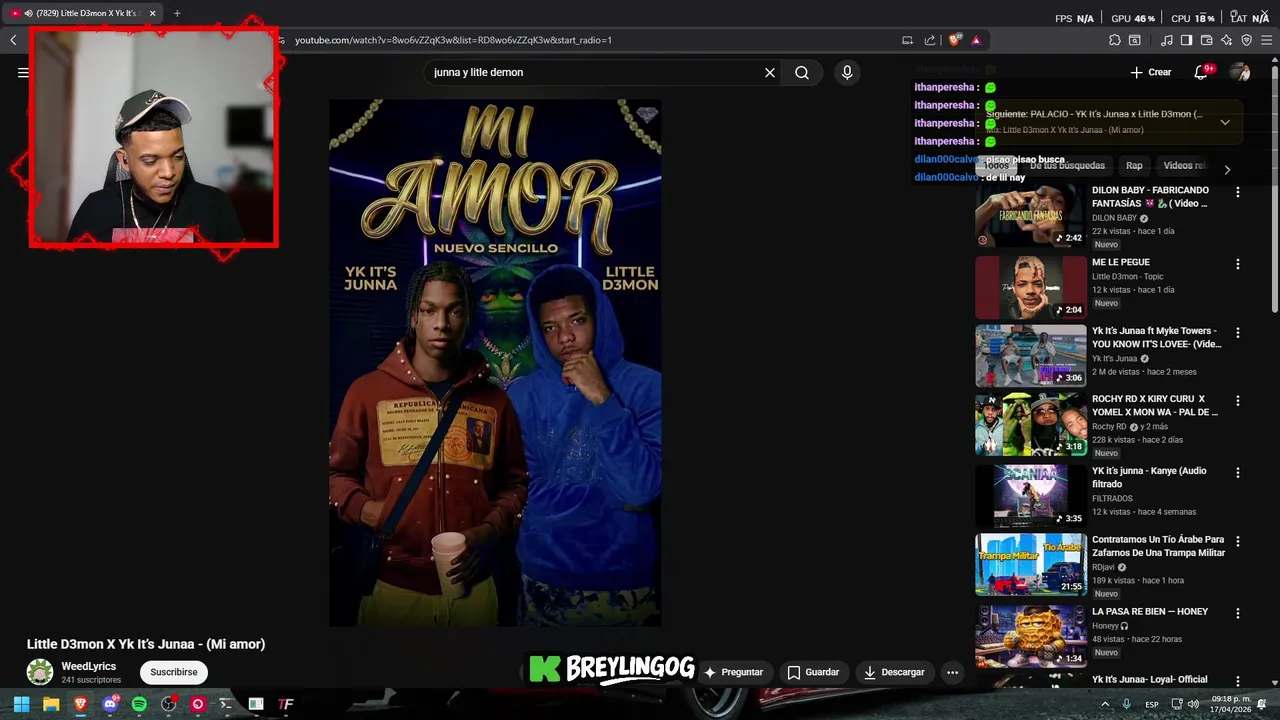Screen dimensions: 1280x720
Task: Open options for ME LE PEGUE
Action: click(1237, 264)
